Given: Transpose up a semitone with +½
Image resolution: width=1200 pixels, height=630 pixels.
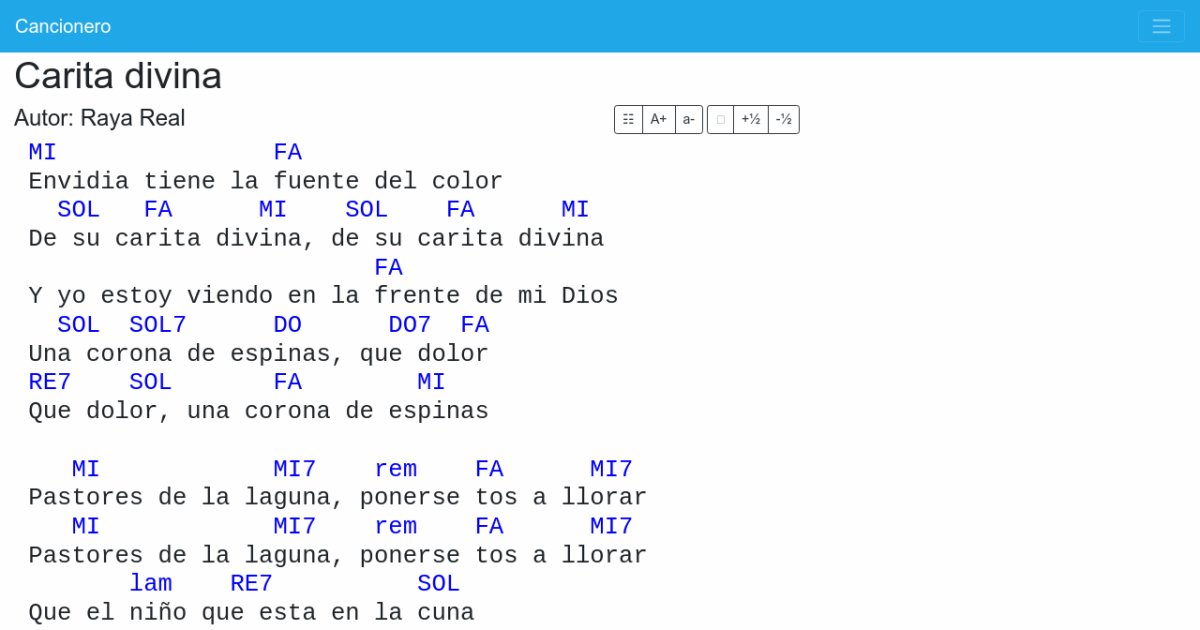Looking at the screenshot, I should click(750, 119).
